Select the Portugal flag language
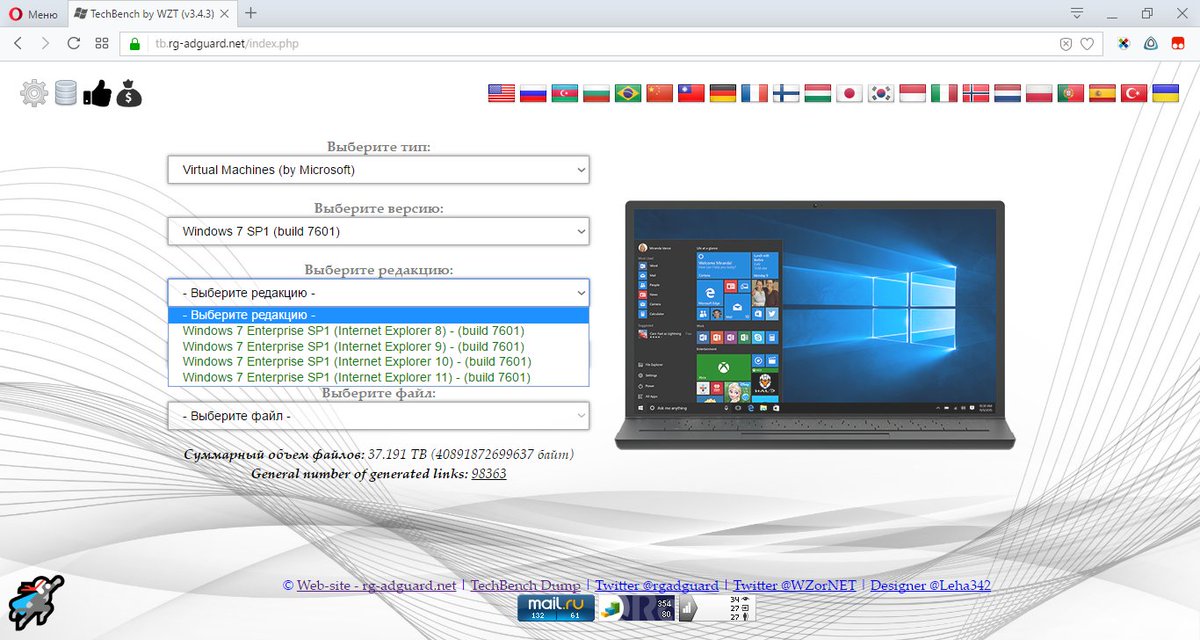Screen dimensions: 1200x640 (x=1071, y=93)
